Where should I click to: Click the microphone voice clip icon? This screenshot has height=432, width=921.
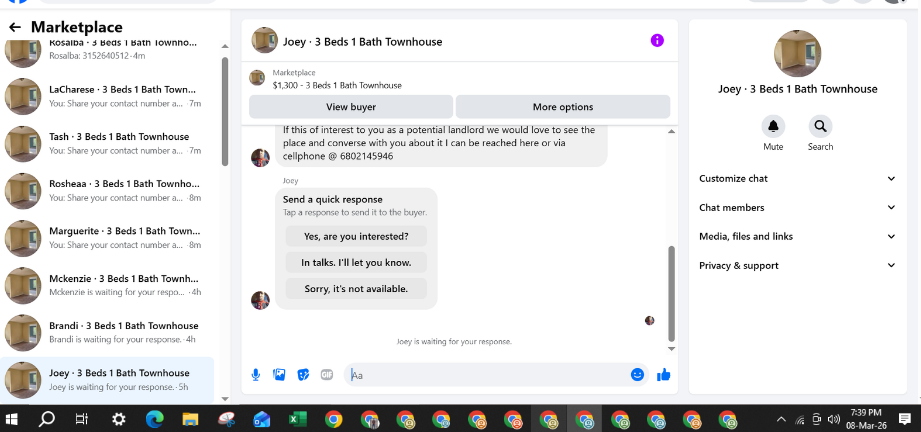coord(256,375)
